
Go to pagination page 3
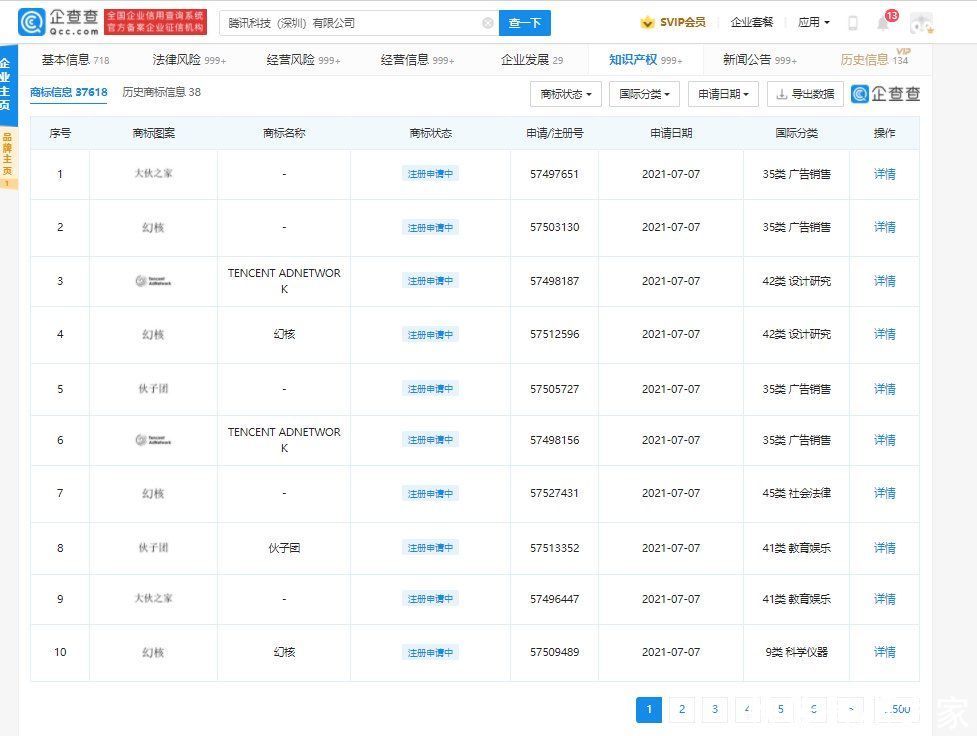(715, 709)
